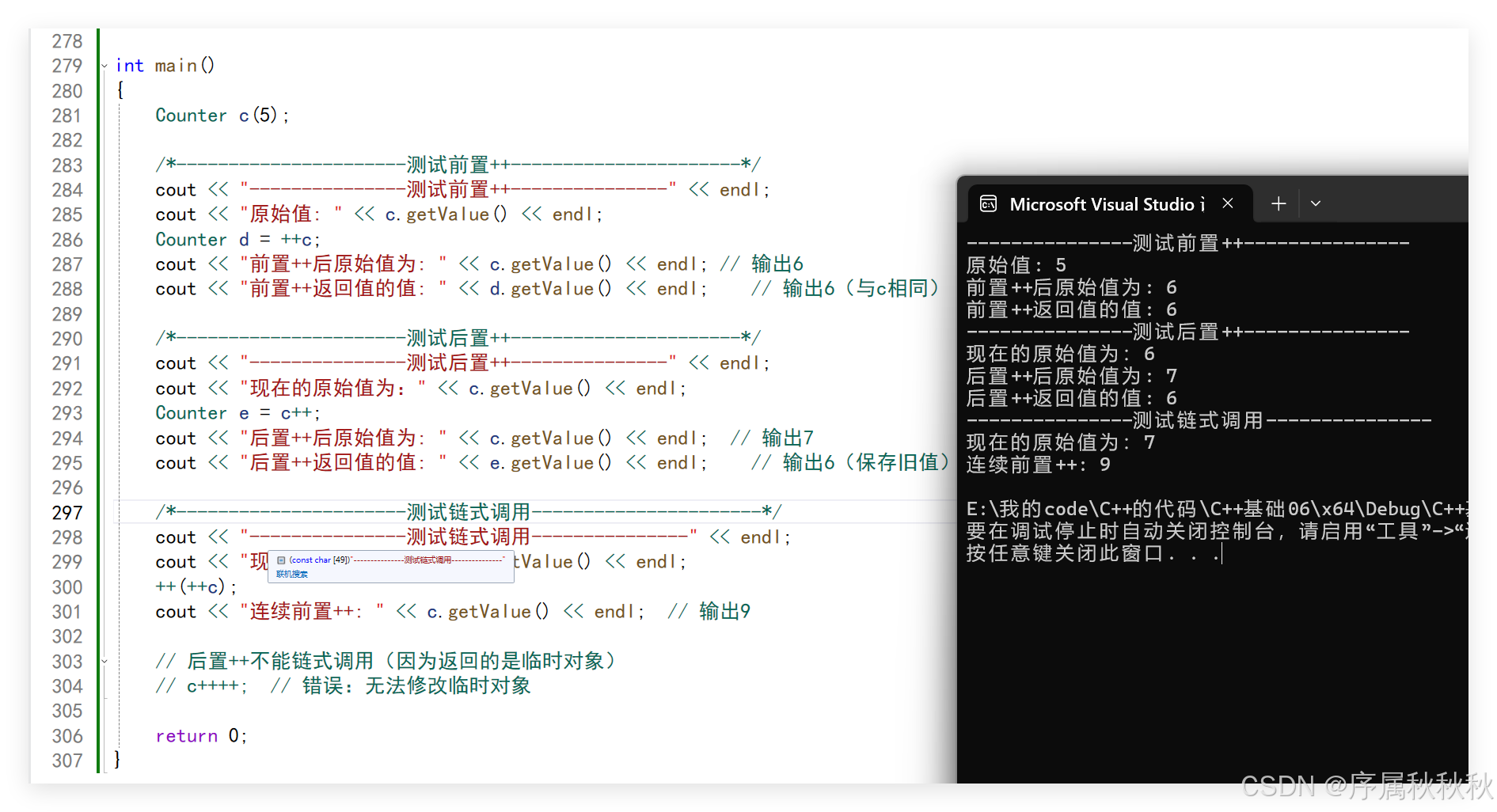Viewport: 1497px width, 812px height.
Task: Click the 'Counter e = c++;' statement
Action: point(237,413)
